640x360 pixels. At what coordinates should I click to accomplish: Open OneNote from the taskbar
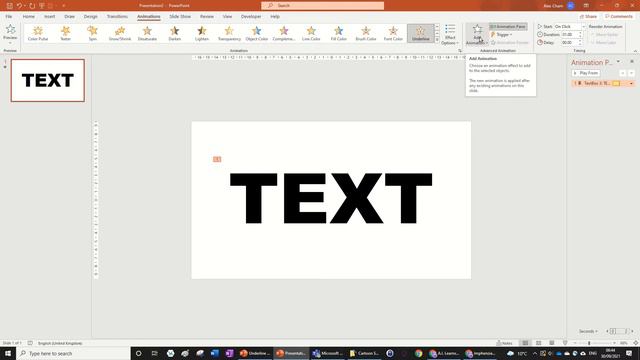click(229, 353)
